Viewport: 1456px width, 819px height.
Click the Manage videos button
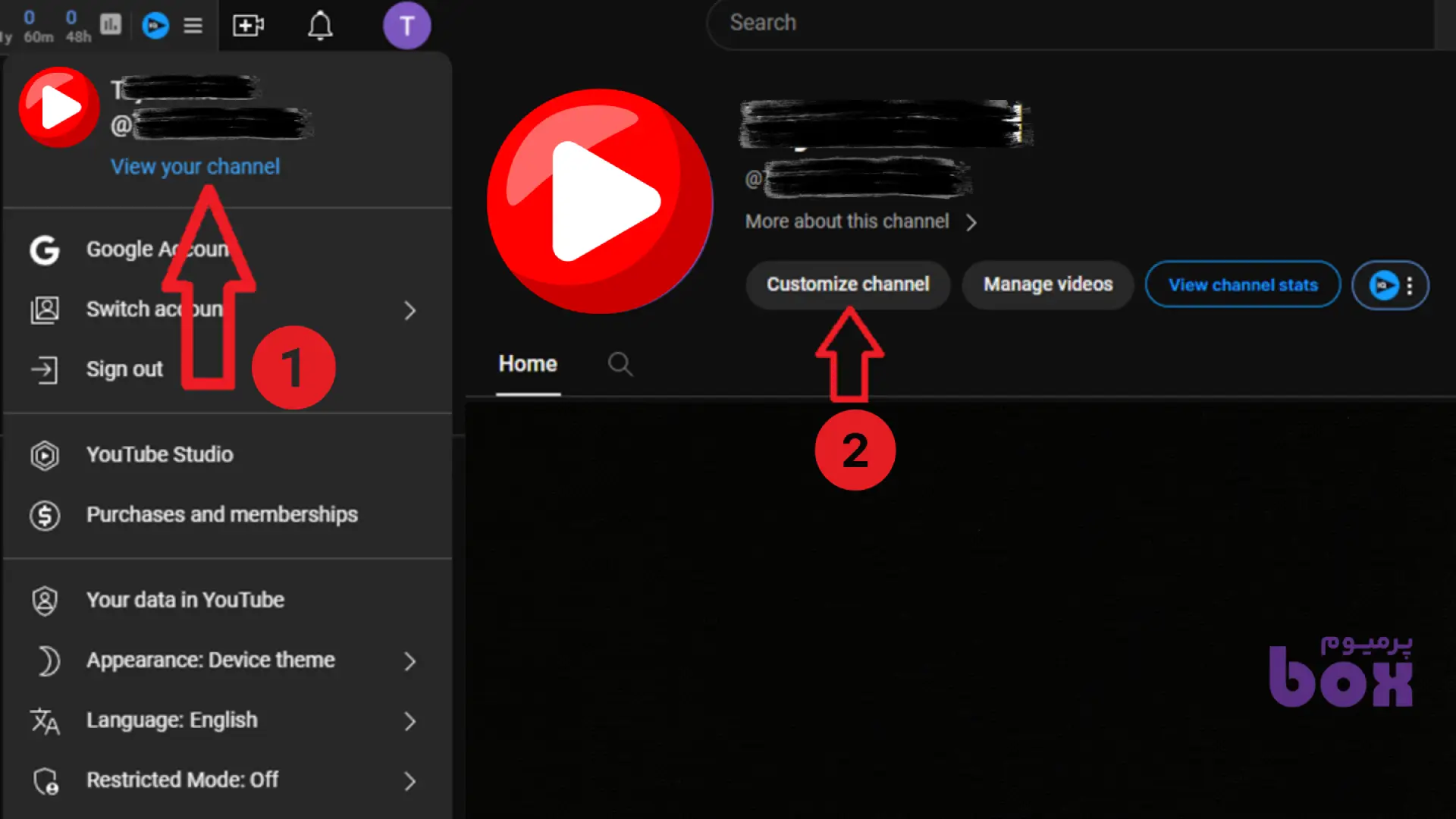click(x=1048, y=284)
